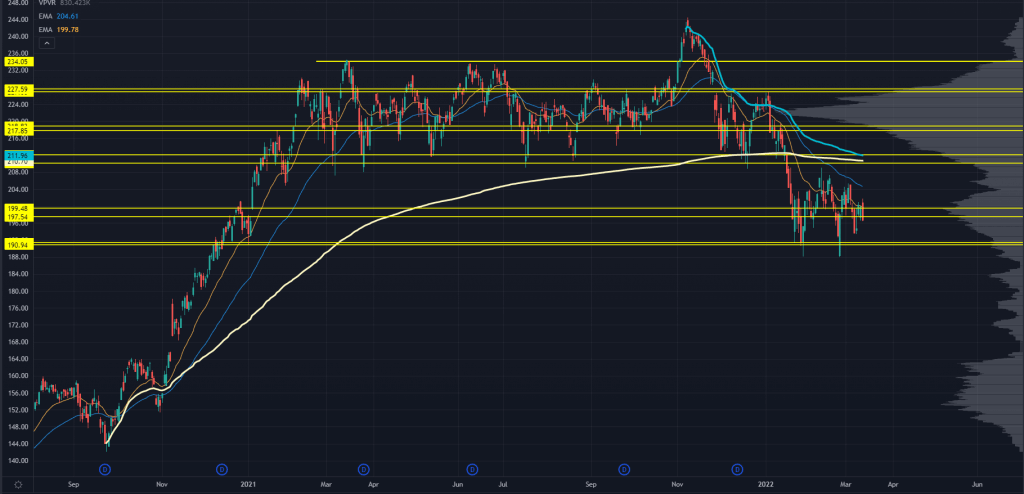Select the 217.85 price level label
The height and width of the screenshot is (494, 1024).
16,130
